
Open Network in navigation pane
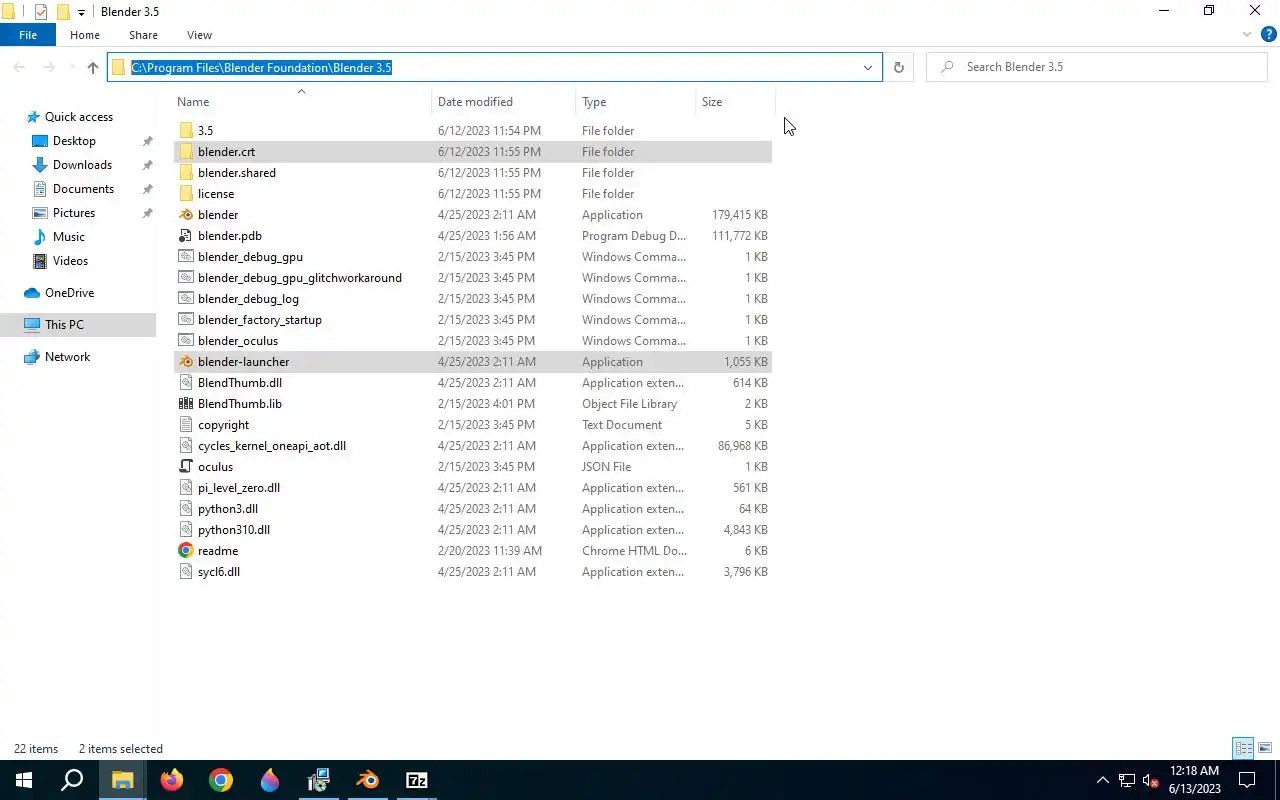pyautogui.click(x=67, y=357)
